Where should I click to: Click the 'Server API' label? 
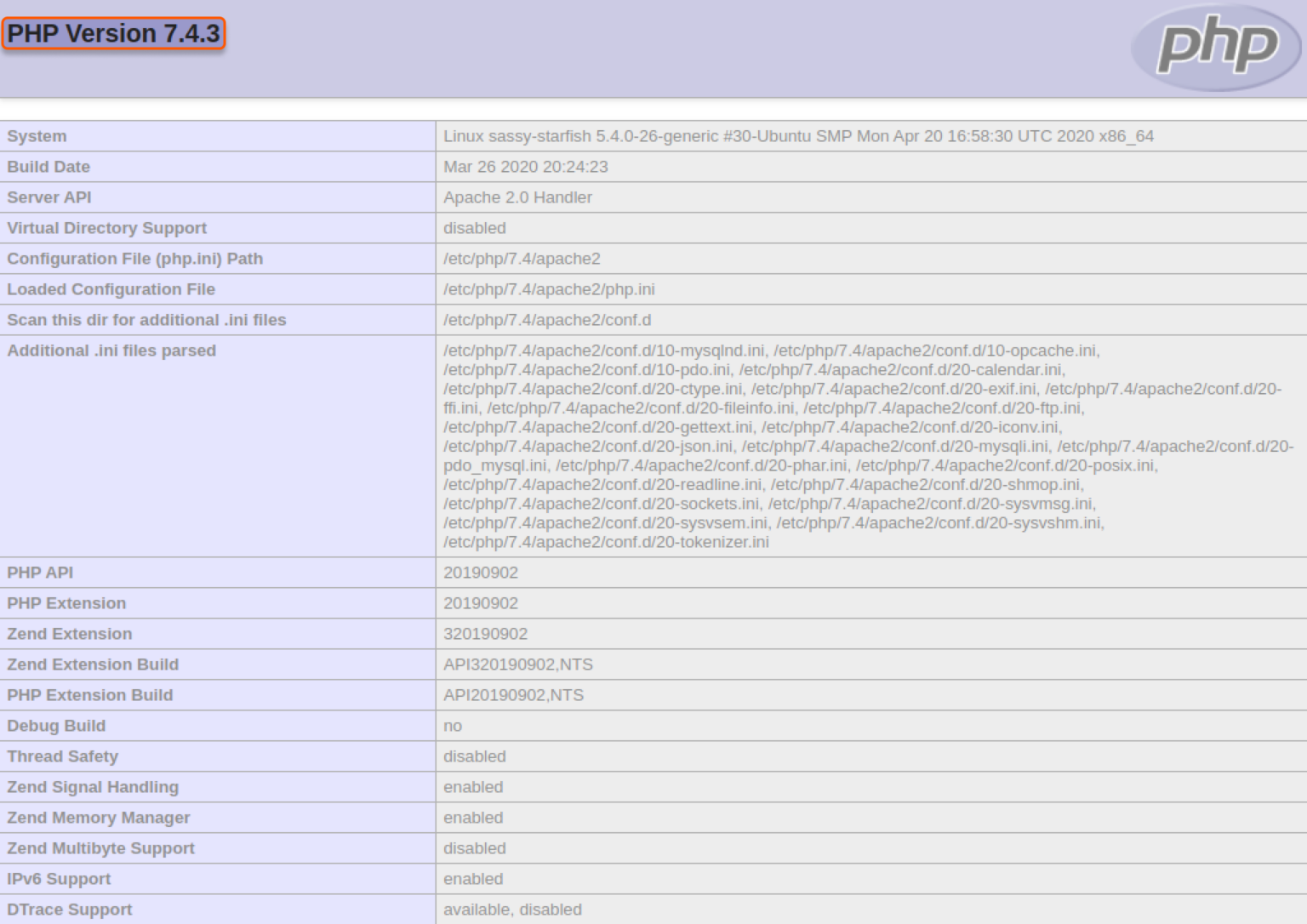point(49,197)
